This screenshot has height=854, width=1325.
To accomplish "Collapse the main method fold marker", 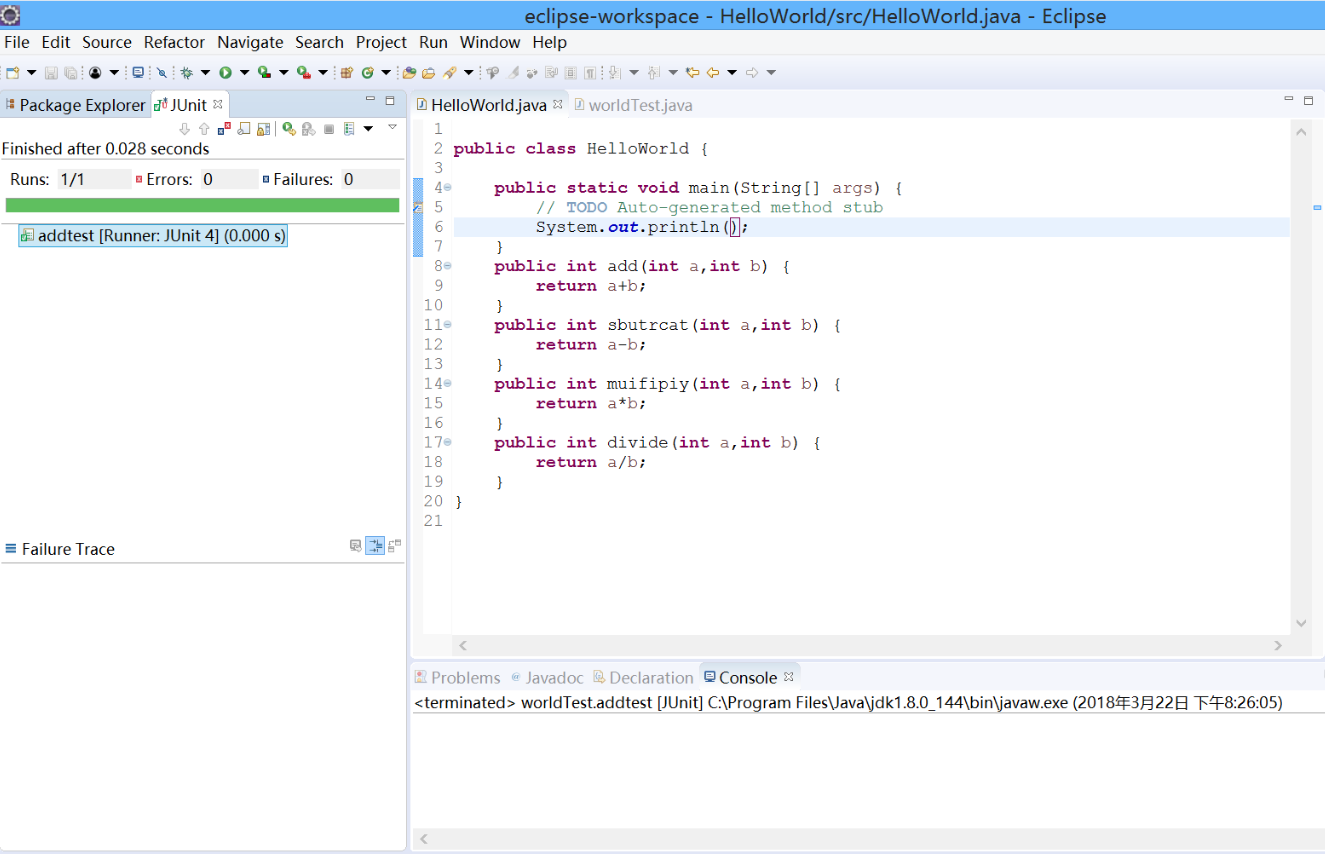I will [x=448, y=187].
